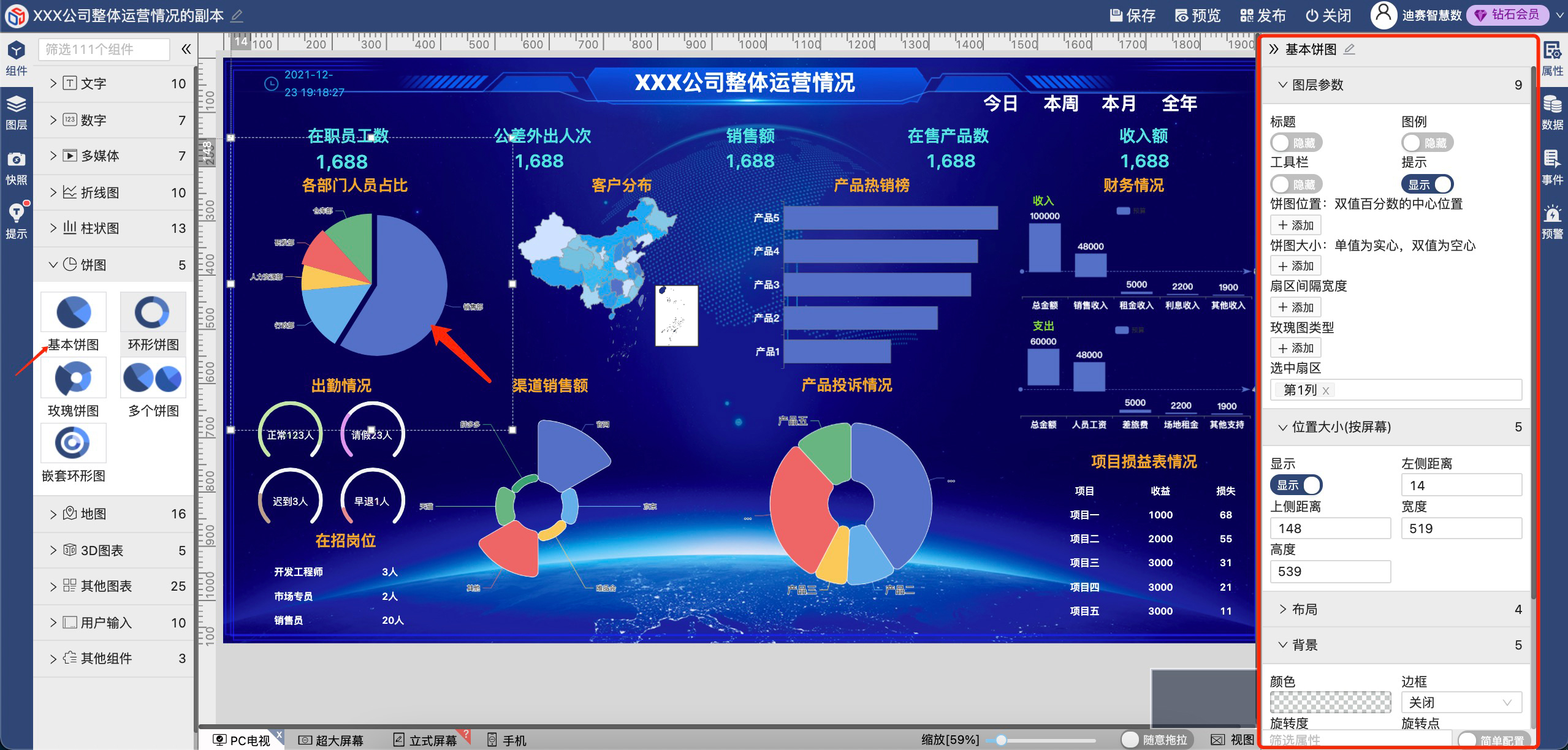Toggle the 视图 view button in status bar
Viewport: 1568px width, 750px height.
click(1233, 740)
